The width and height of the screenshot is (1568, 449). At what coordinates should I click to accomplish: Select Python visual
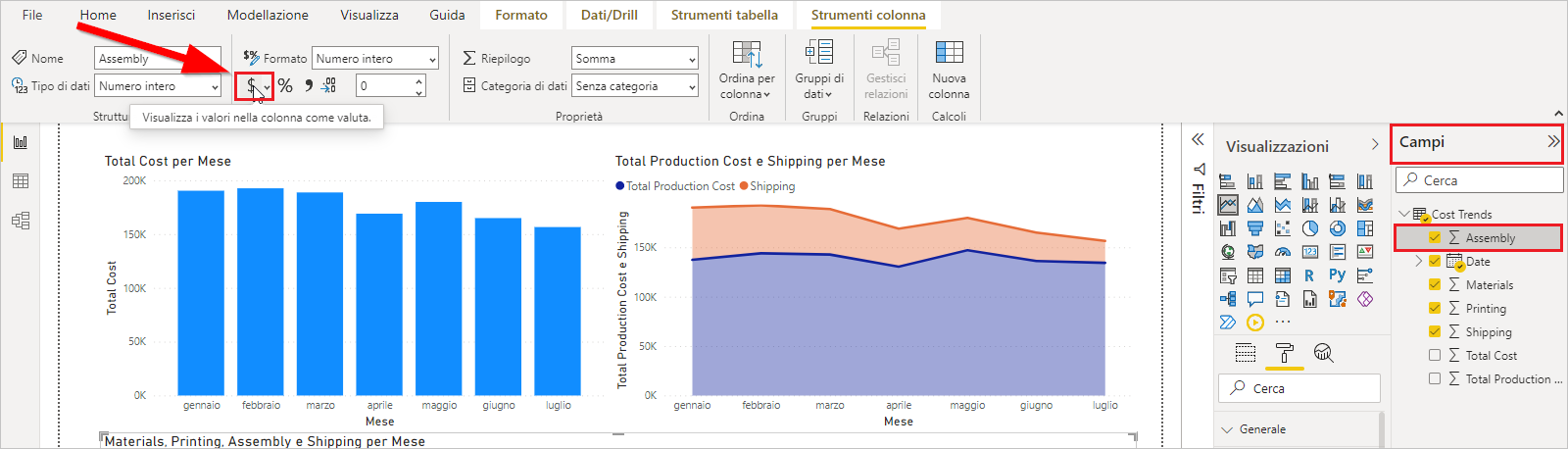[x=1337, y=275]
